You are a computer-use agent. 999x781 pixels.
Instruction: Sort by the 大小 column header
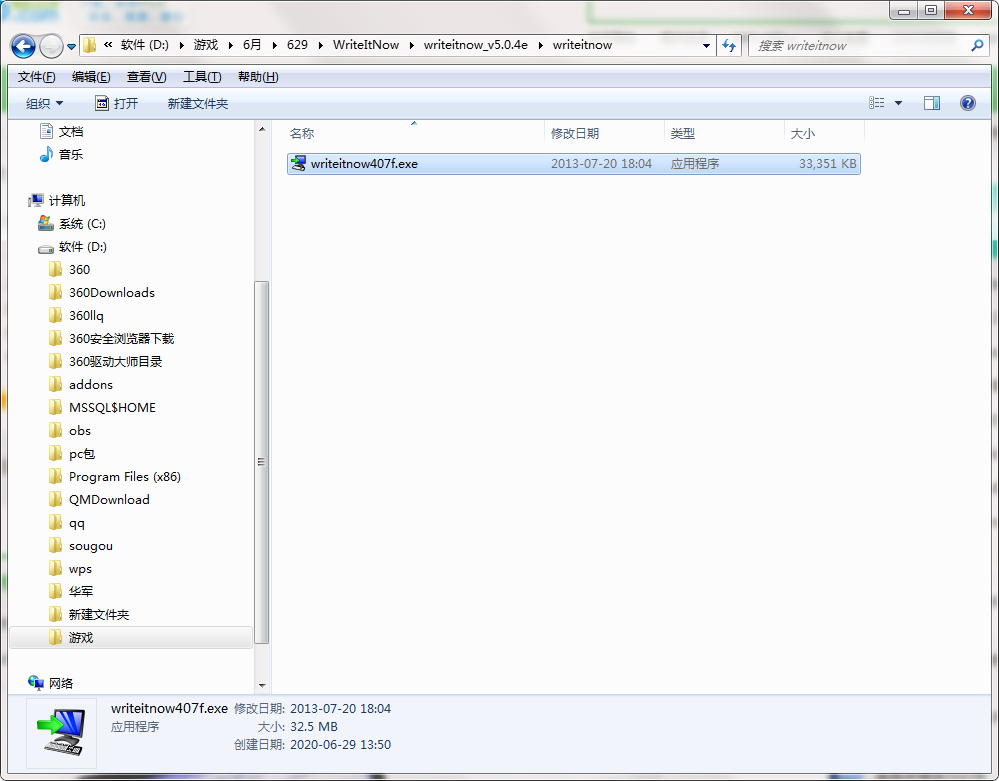pyautogui.click(x=824, y=133)
